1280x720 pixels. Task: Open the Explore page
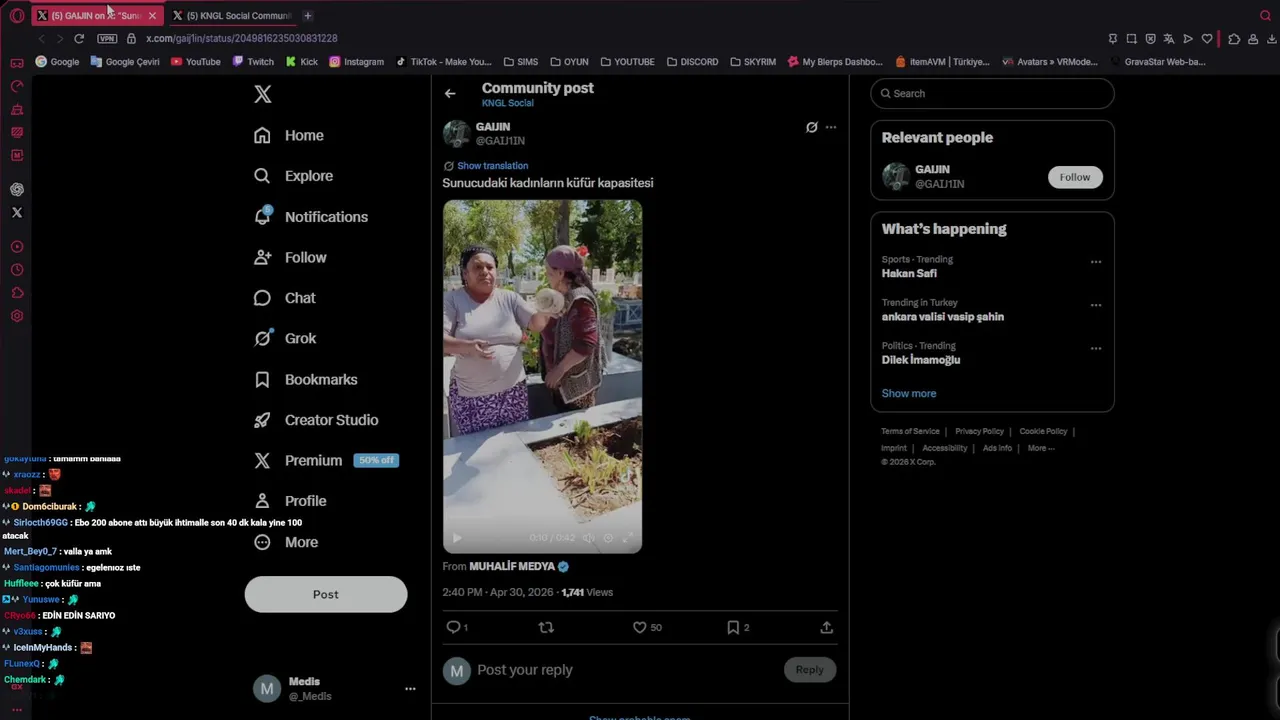(293, 176)
